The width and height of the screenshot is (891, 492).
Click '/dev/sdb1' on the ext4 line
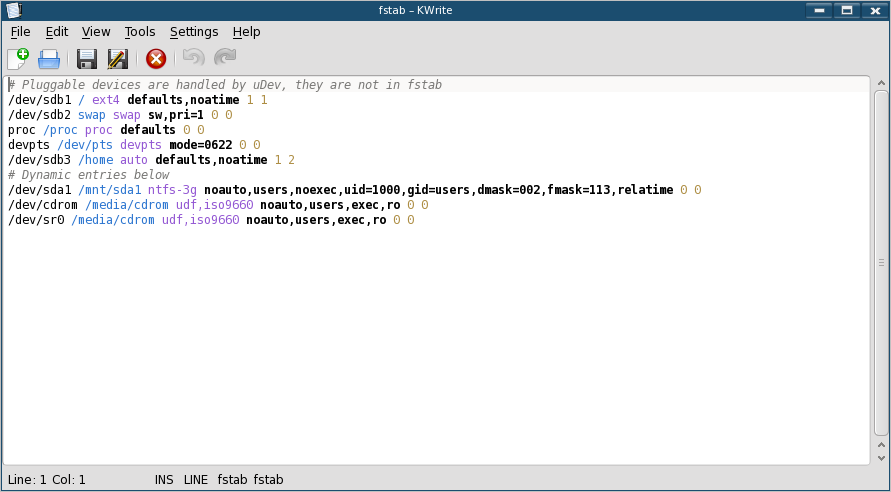point(39,100)
